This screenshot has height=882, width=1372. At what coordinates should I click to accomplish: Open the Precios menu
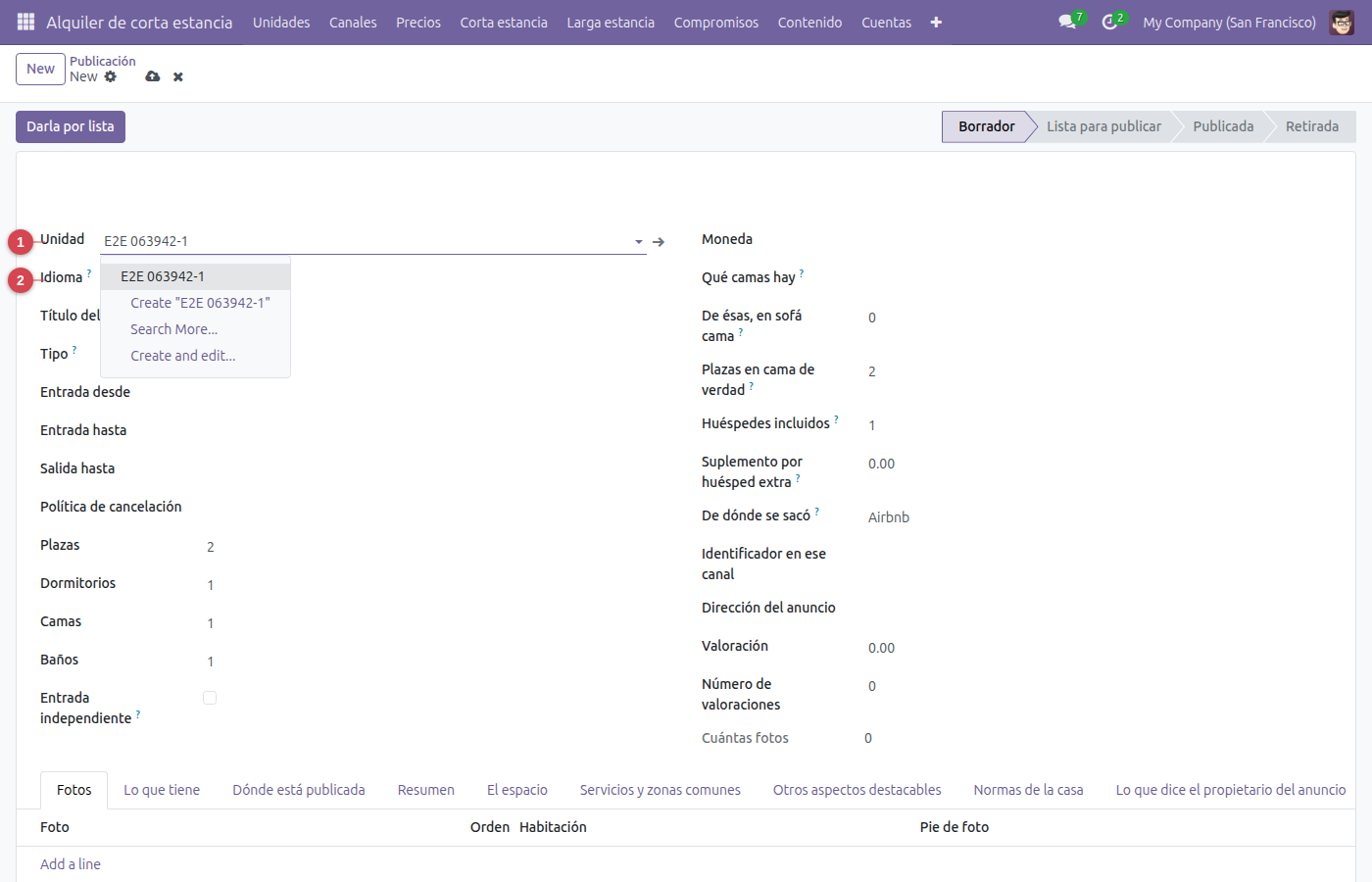(x=418, y=22)
